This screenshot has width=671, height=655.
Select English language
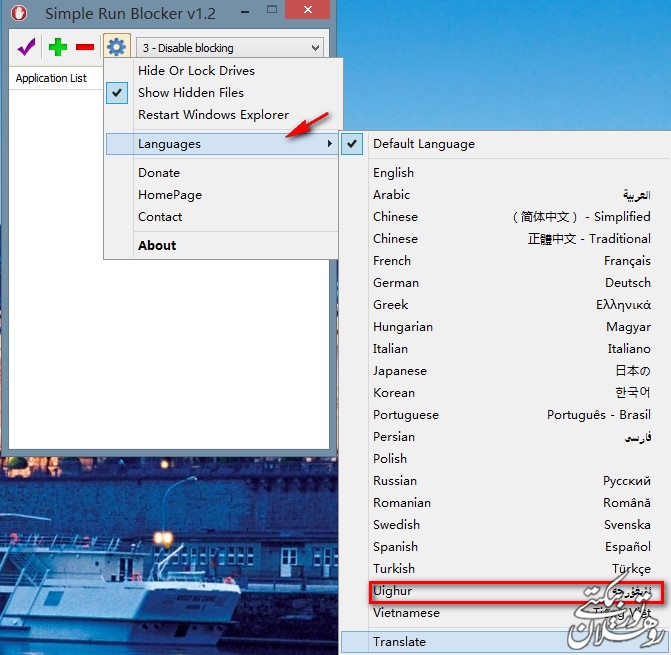505,173
